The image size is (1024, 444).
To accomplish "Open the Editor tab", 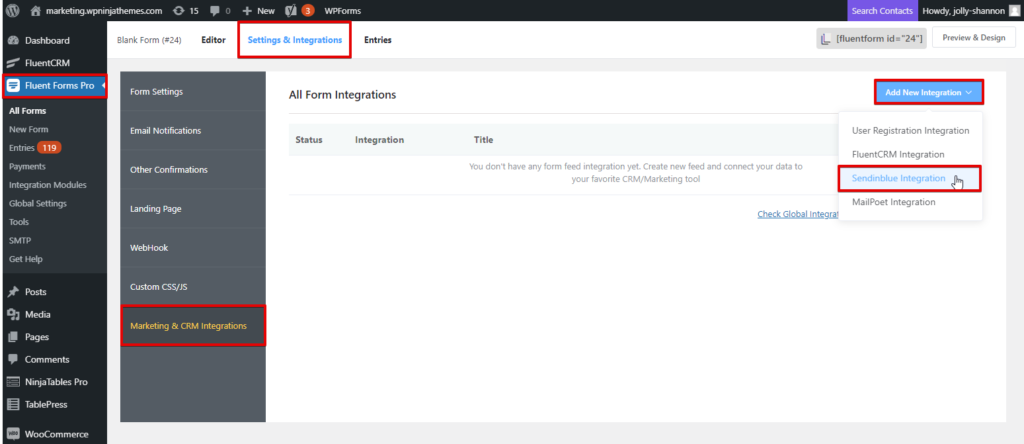I will click(x=214, y=40).
